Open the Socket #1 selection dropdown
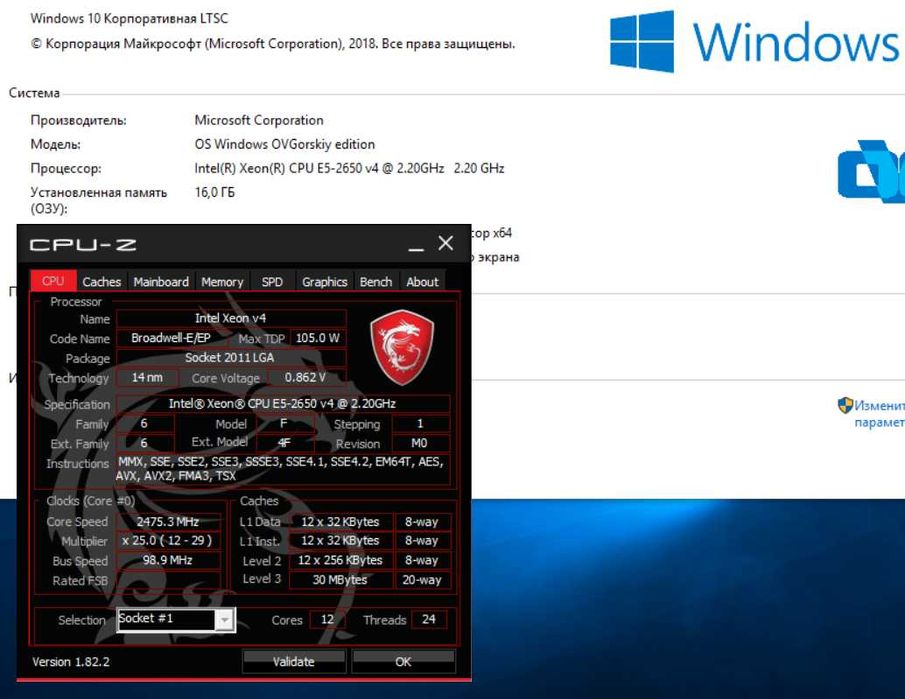The width and height of the screenshot is (905, 699). (x=176, y=620)
